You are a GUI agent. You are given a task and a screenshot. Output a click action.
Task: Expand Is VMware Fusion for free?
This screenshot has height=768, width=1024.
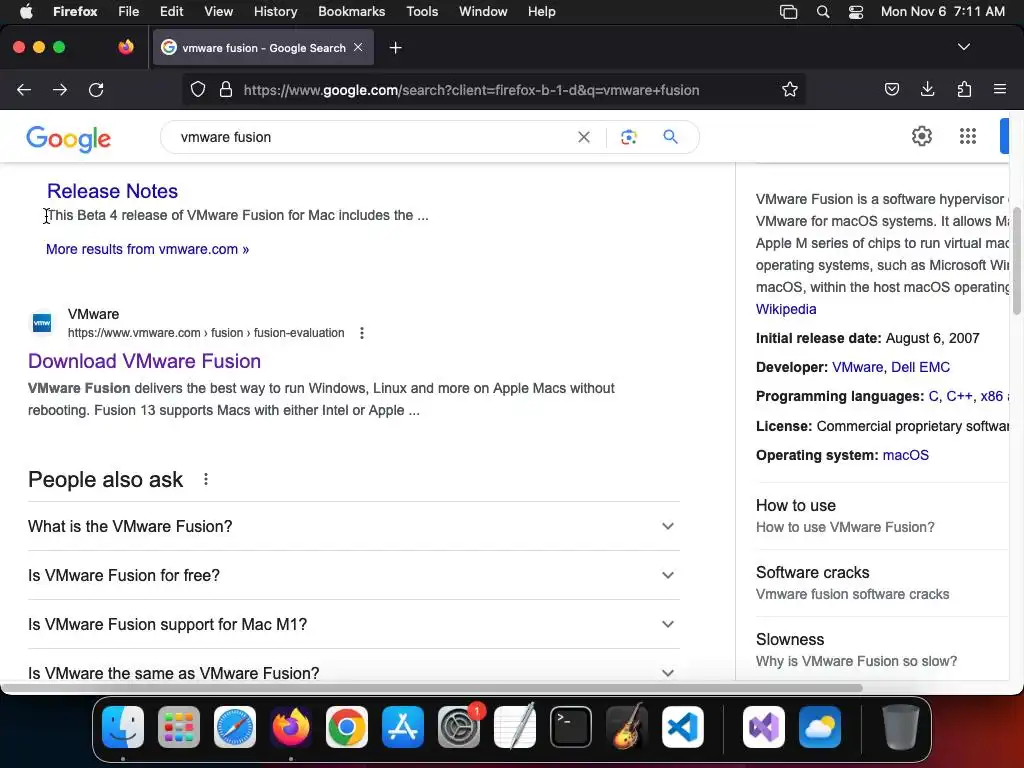coord(354,575)
